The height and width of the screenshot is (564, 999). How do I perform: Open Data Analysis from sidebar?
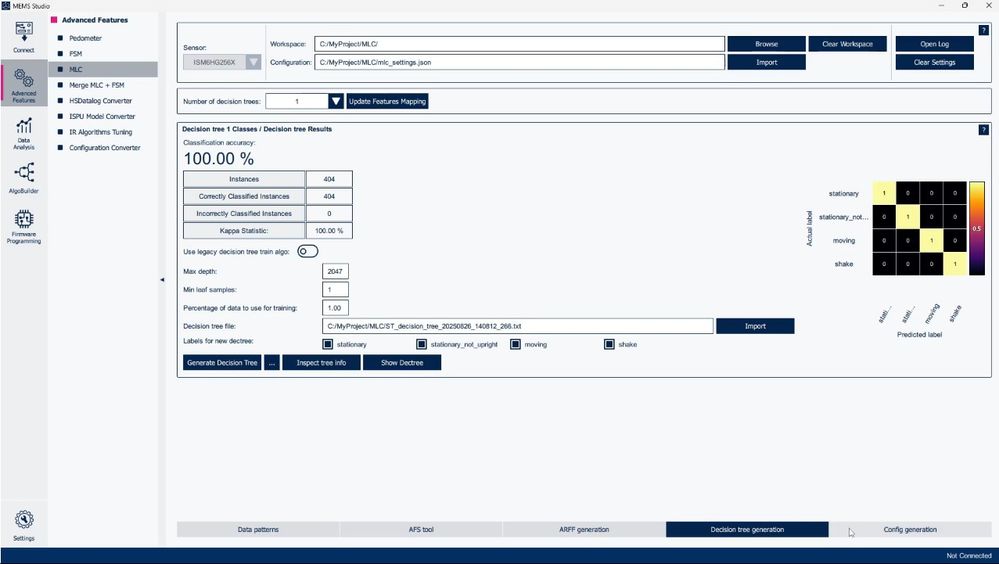point(24,134)
